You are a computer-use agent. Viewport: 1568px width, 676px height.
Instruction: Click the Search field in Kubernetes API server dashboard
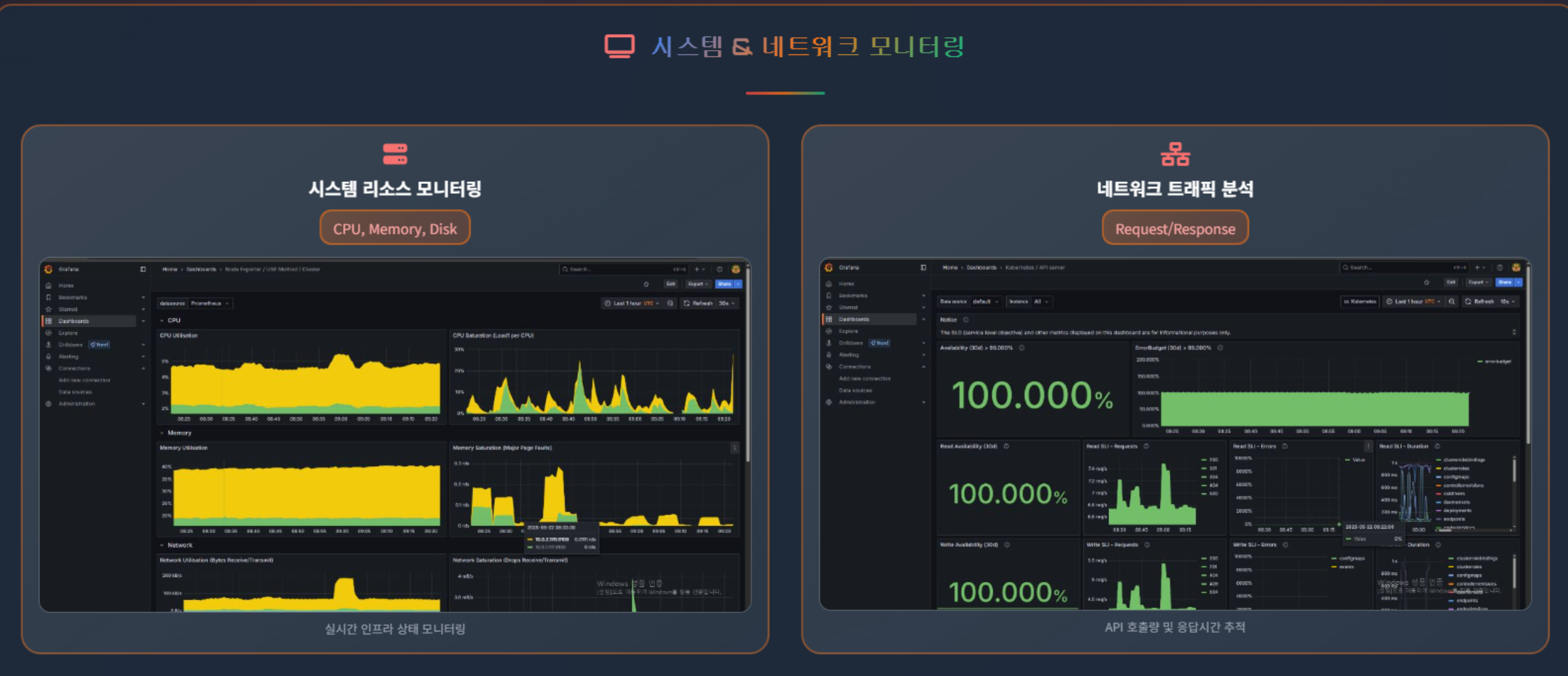pos(1404,267)
